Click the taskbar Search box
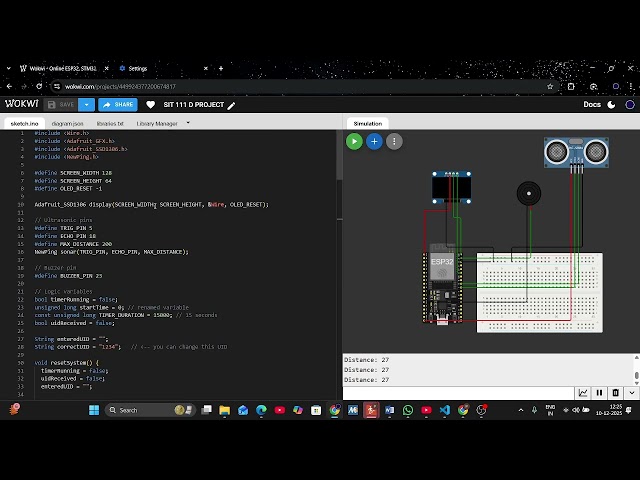Viewport: 640px width, 480px height. tap(150, 410)
